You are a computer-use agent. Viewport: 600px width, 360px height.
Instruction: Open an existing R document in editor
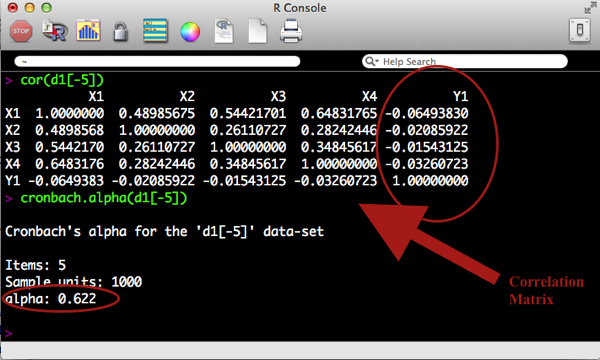(224, 31)
